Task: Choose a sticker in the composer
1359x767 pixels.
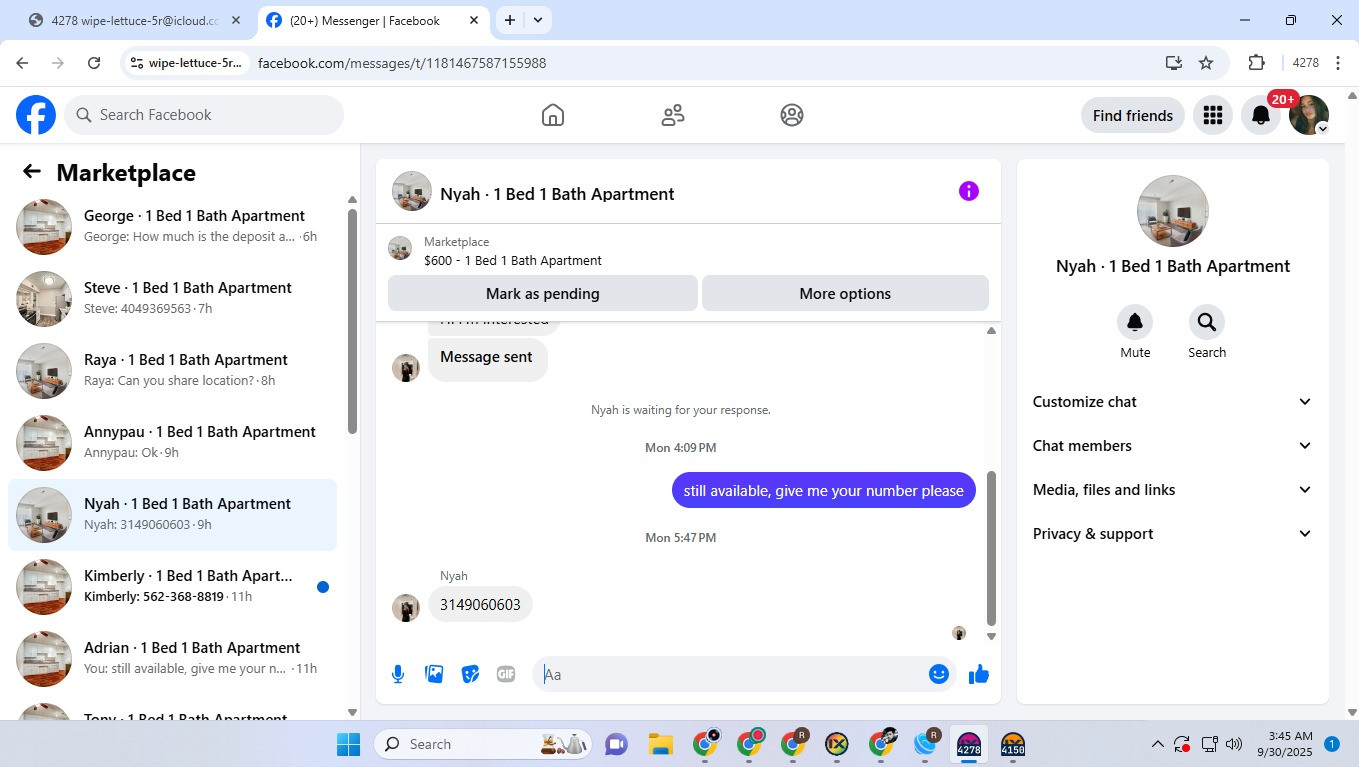Action: coord(470,674)
